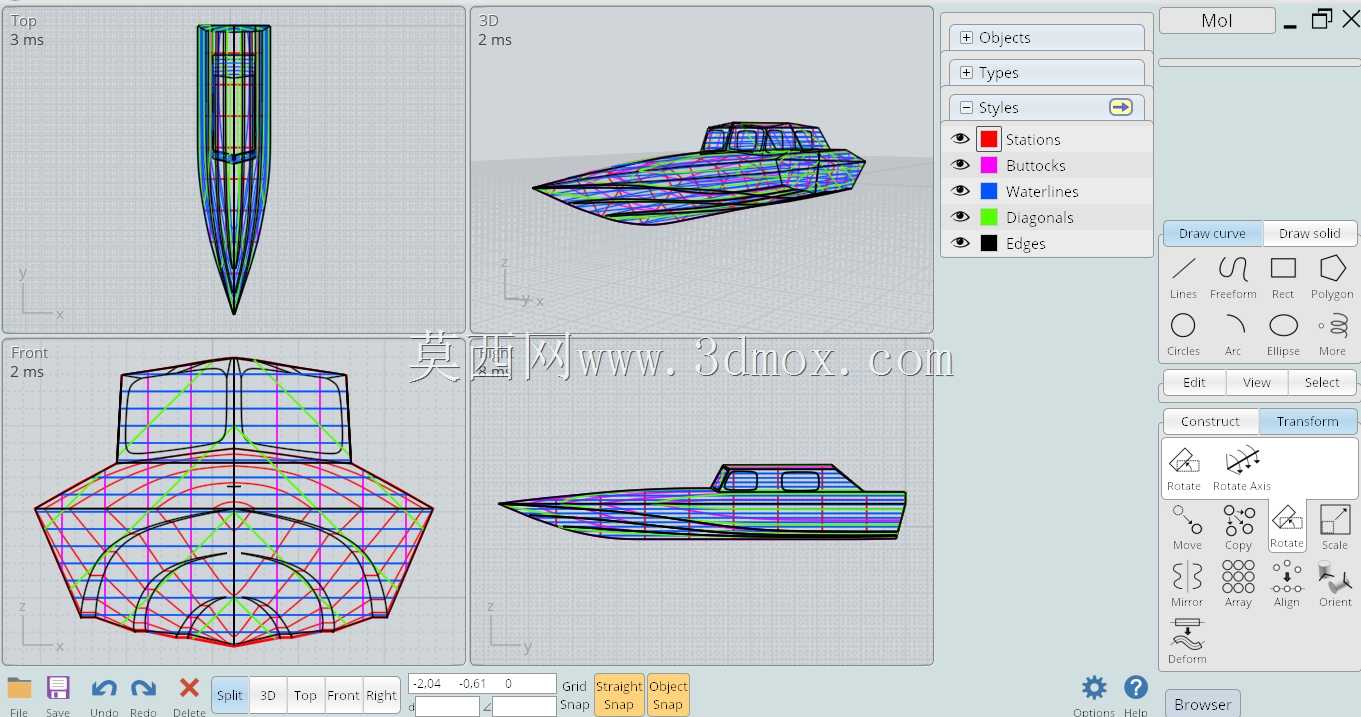Image resolution: width=1361 pixels, height=717 pixels.
Task: Switch to the Draw solid tab
Action: 1309,233
